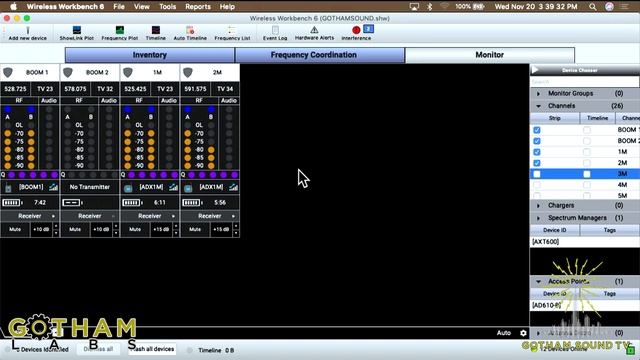Open the Reports menu
The width and height of the screenshot is (640, 360).
[x=198, y=7]
